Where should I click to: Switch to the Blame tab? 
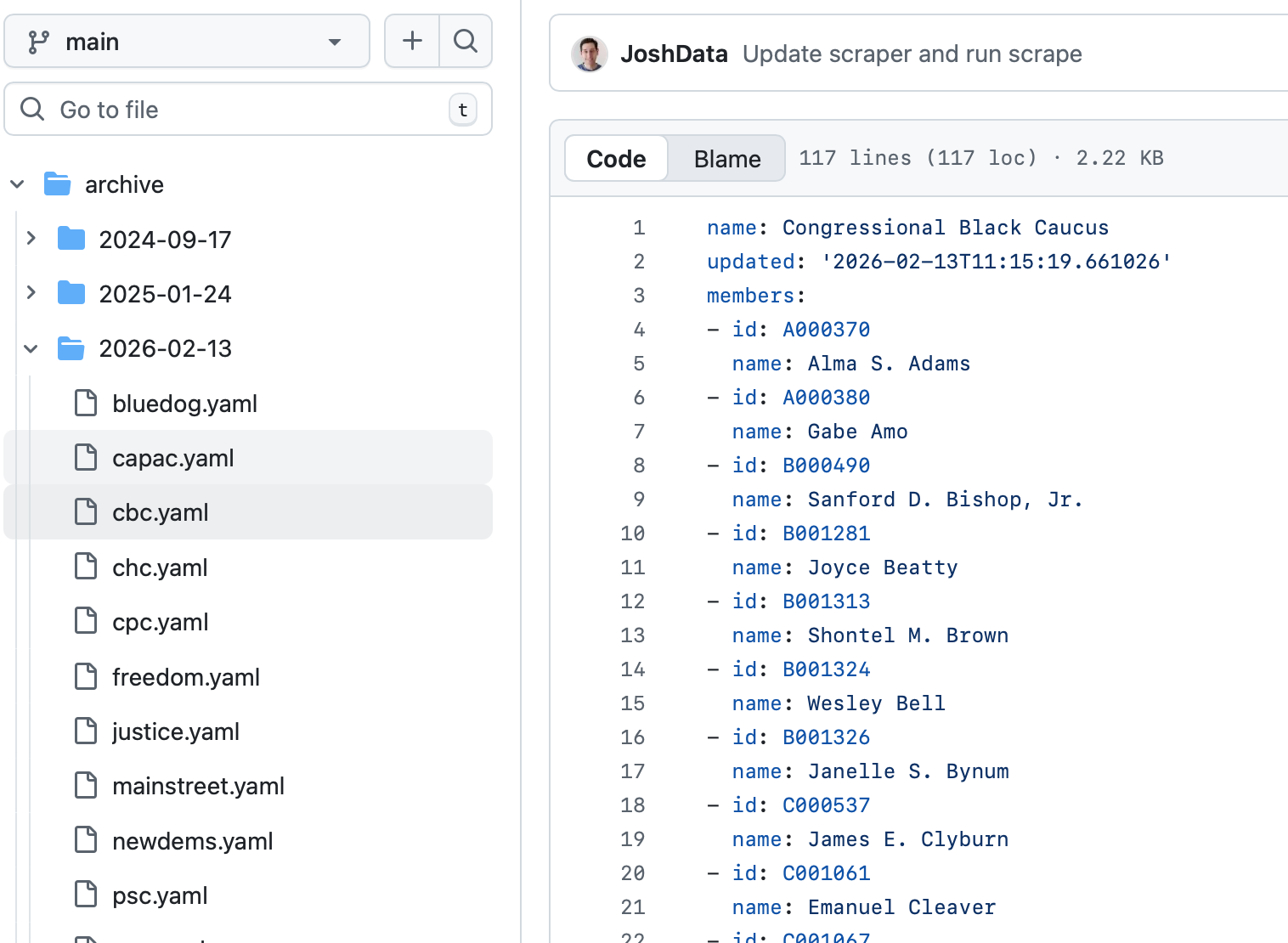(726, 158)
